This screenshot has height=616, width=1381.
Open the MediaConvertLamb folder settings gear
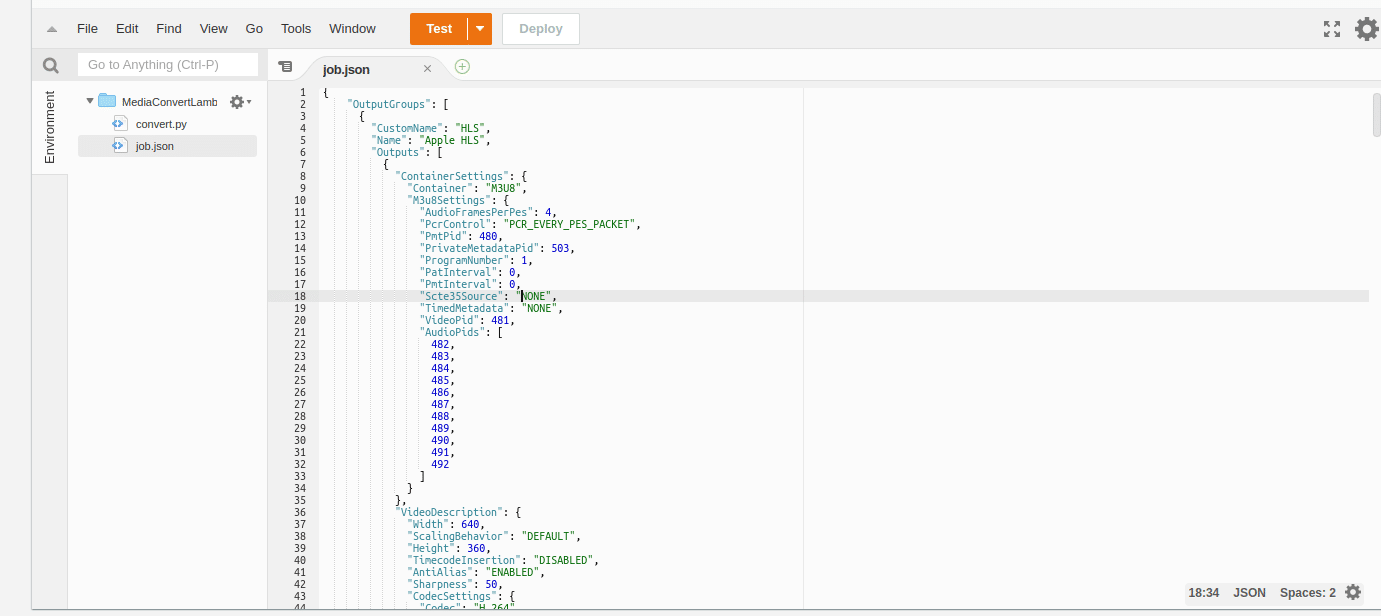tap(236, 101)
